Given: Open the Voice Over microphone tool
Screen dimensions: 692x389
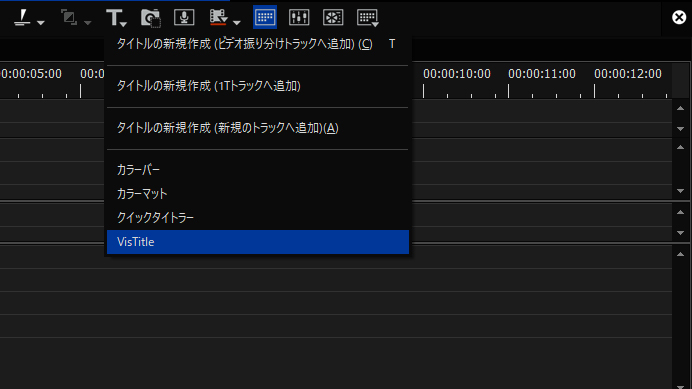Looking at the screenshot, I should click(x=184, y=18).
